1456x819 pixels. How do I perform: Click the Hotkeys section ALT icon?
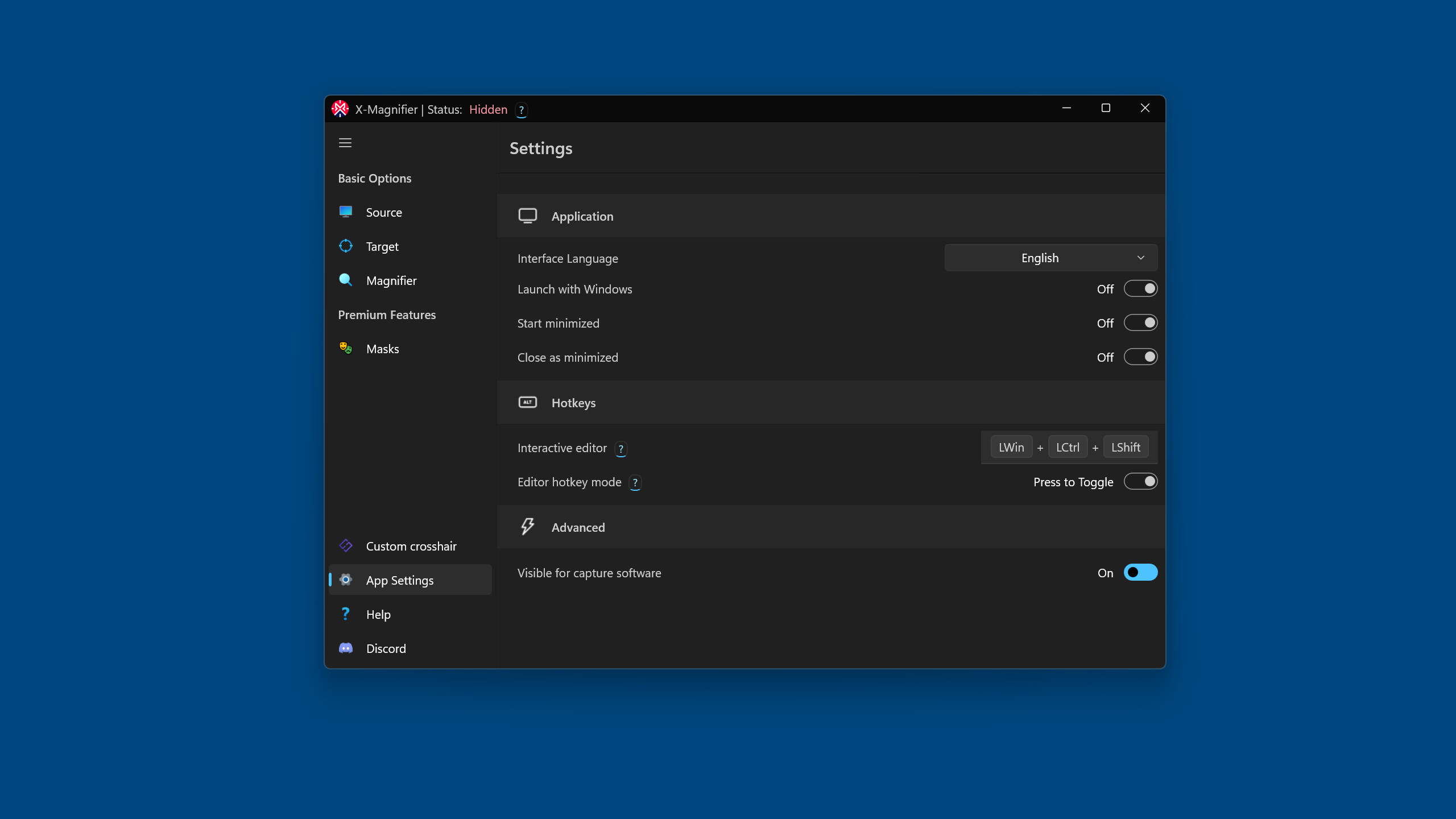(x=527, y=402)
